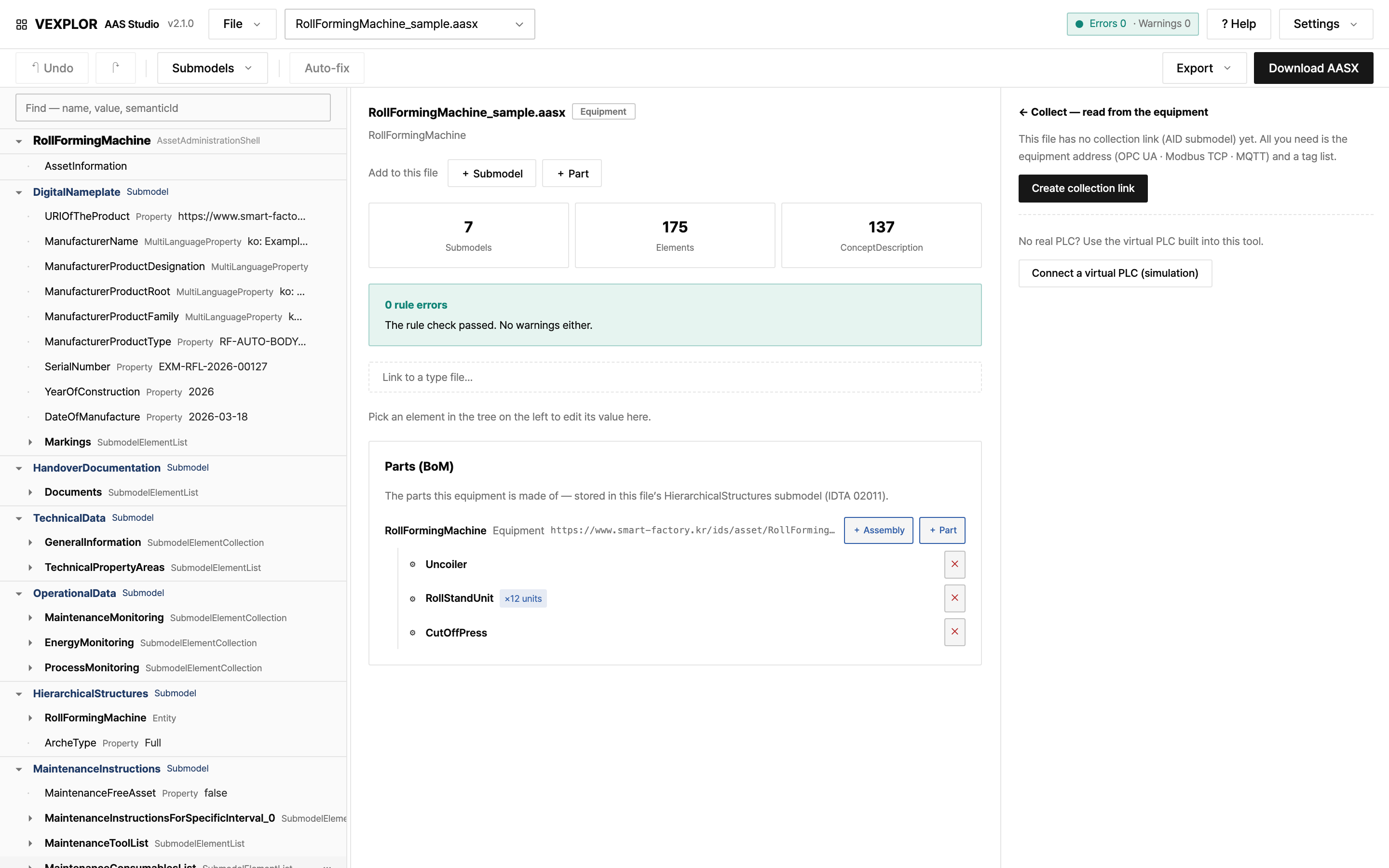Click the Find search input field
This screenshot has height=868, width=1389.
173,108
